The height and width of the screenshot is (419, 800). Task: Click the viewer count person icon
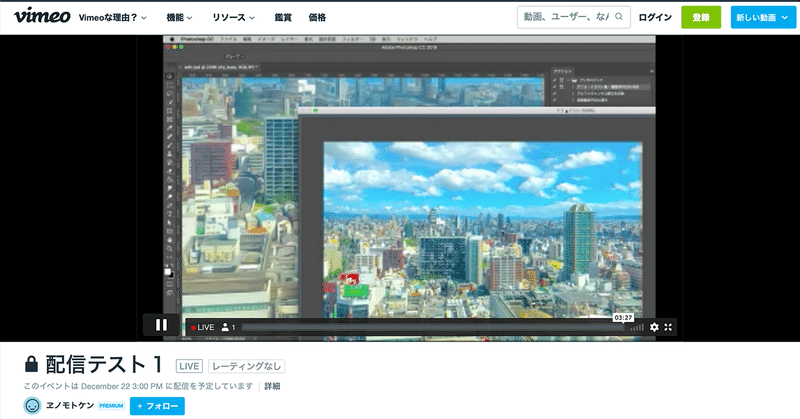coord(225,327)
